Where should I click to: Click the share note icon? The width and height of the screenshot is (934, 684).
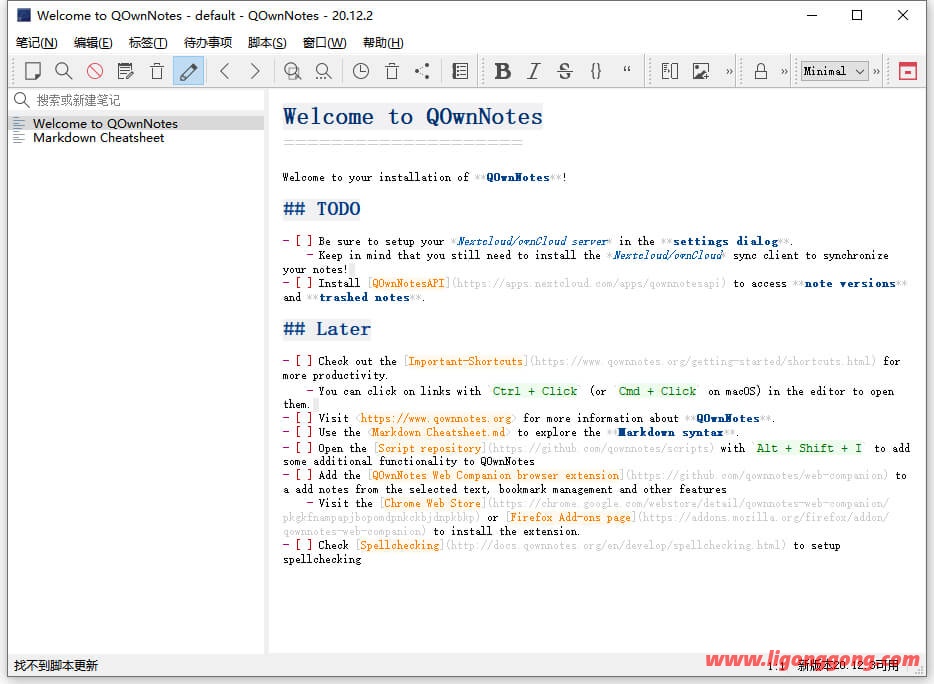[x=422, y=71]
